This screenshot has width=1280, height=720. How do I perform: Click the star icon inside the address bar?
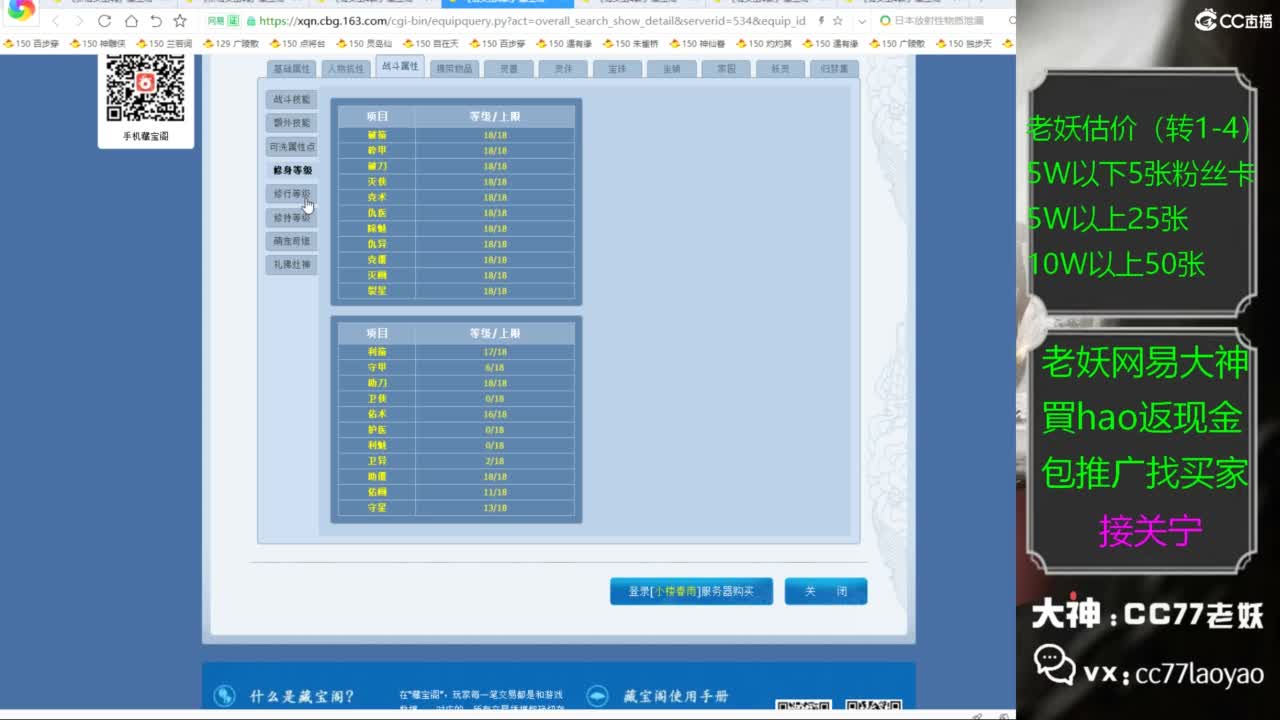coord(840,21)
